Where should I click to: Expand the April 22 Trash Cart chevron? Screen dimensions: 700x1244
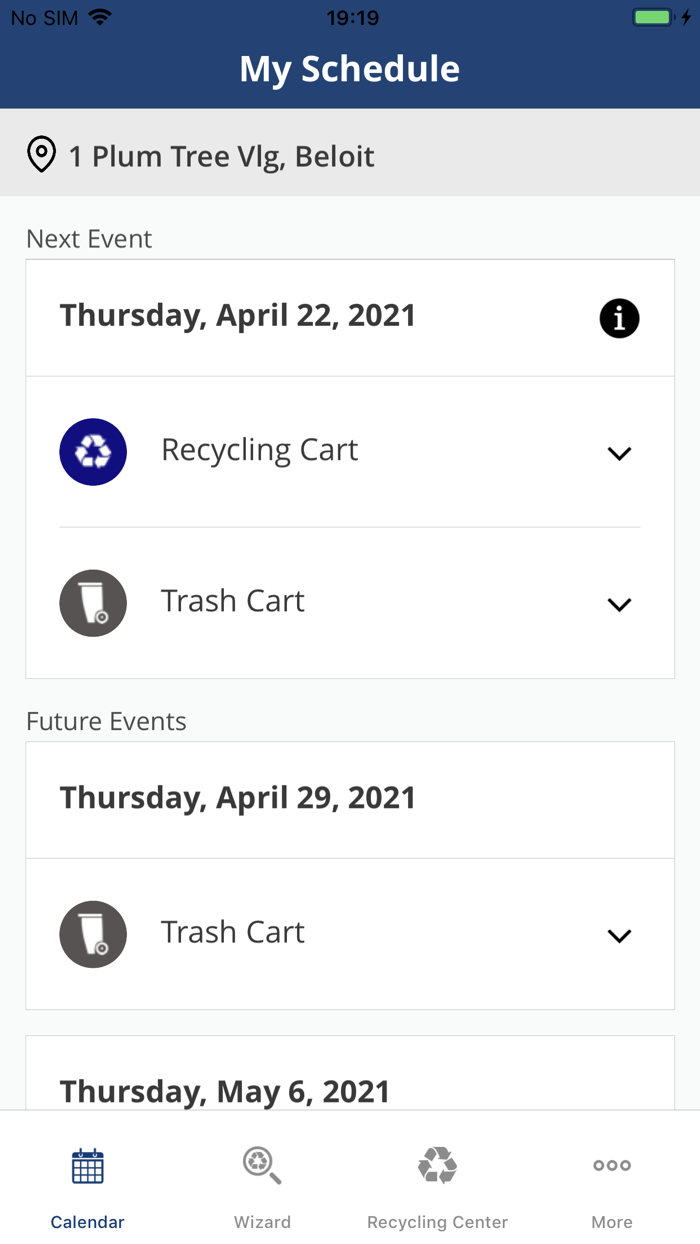coord(619,604)
